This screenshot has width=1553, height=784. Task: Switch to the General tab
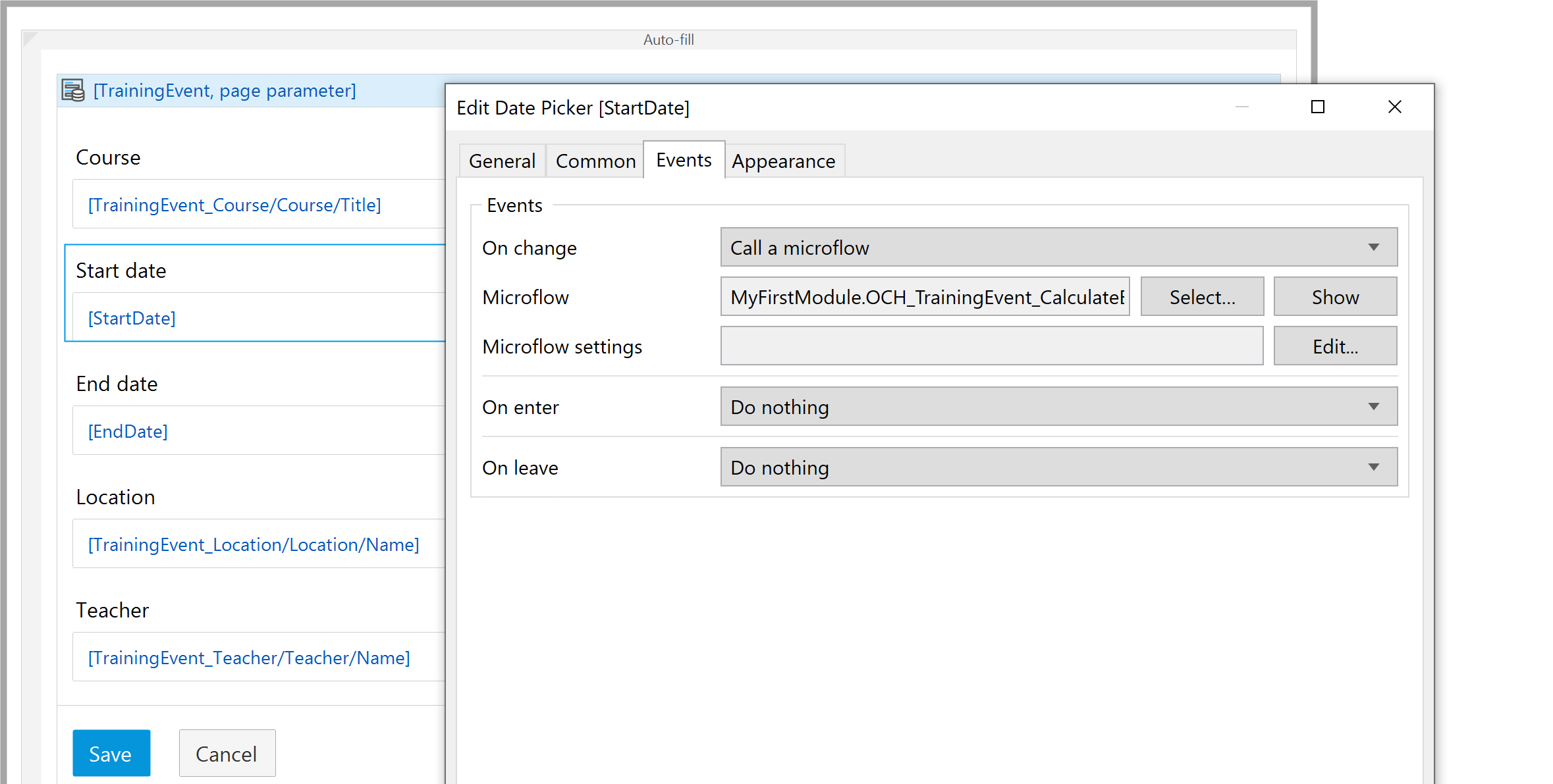click(502, 161)
